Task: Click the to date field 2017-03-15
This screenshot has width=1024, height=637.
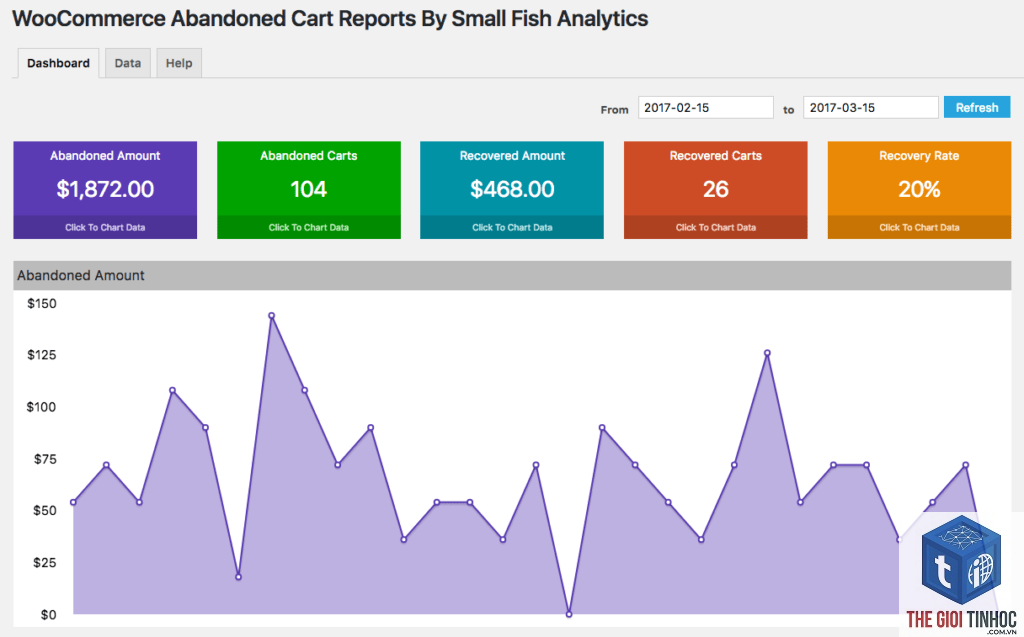Action: pos(871,108)
